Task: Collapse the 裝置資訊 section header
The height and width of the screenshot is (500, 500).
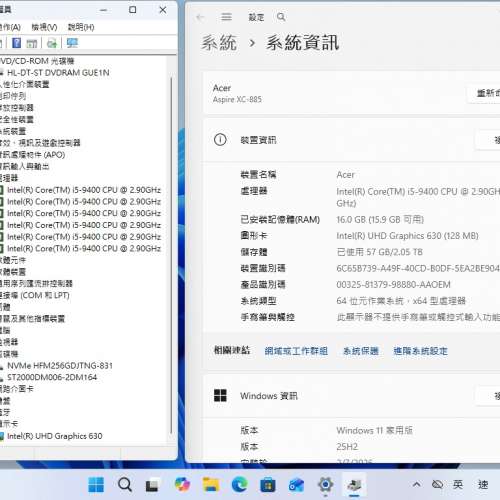Action: point(351,140)
